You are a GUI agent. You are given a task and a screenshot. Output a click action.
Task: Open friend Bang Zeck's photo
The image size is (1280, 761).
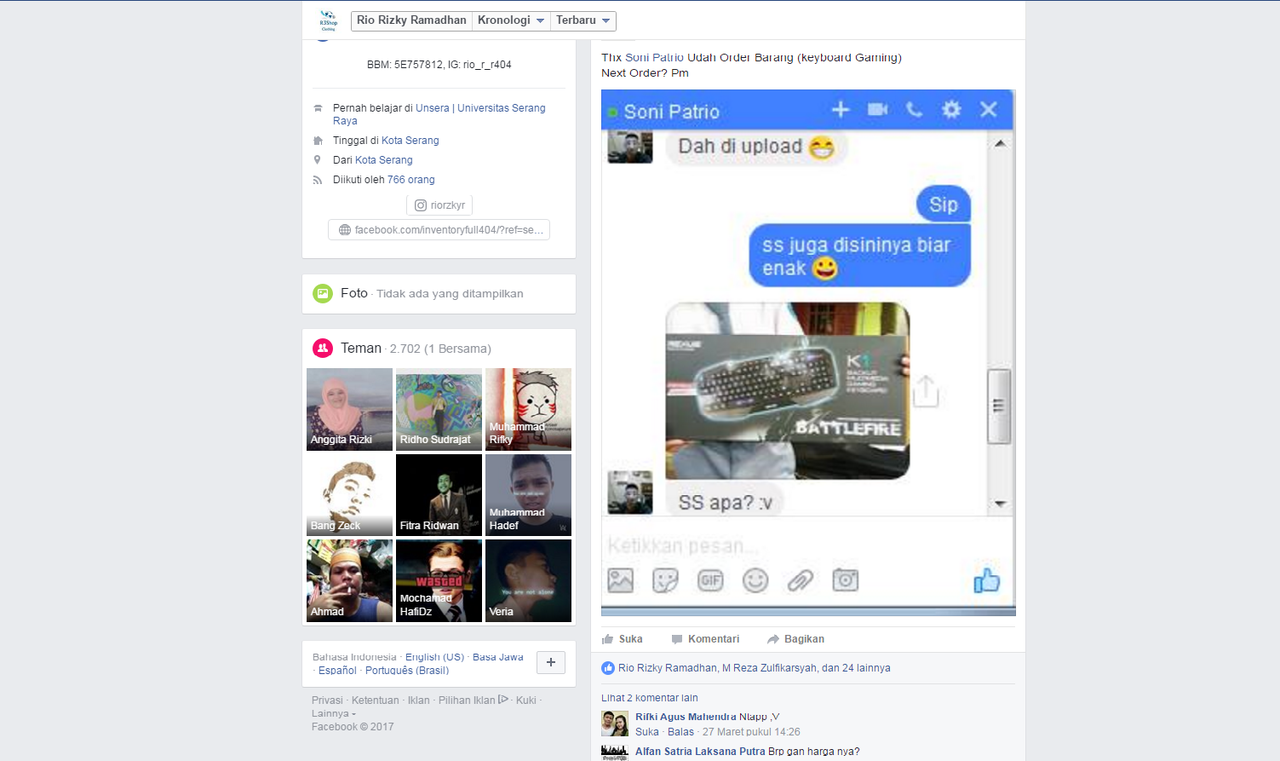pos(349,495)
